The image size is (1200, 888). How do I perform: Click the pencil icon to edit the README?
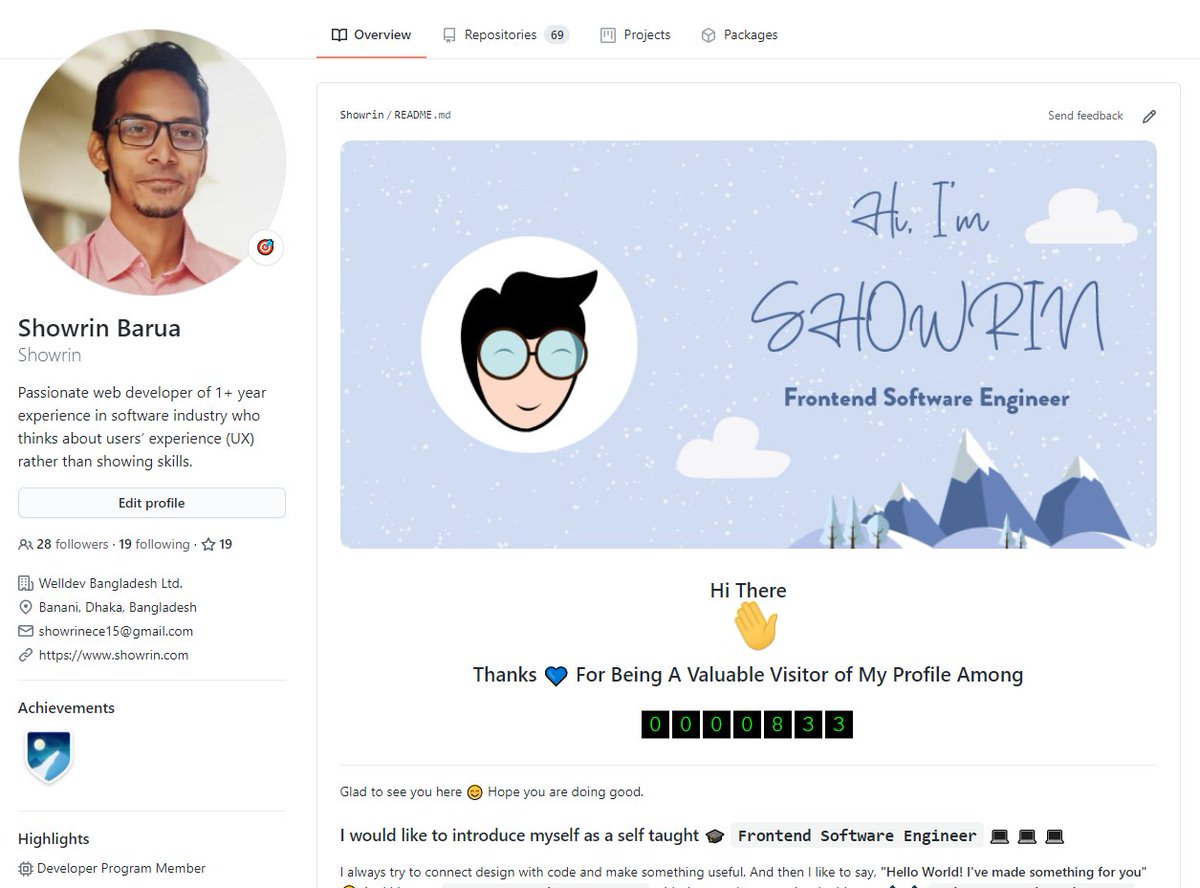coord(1149,115)
